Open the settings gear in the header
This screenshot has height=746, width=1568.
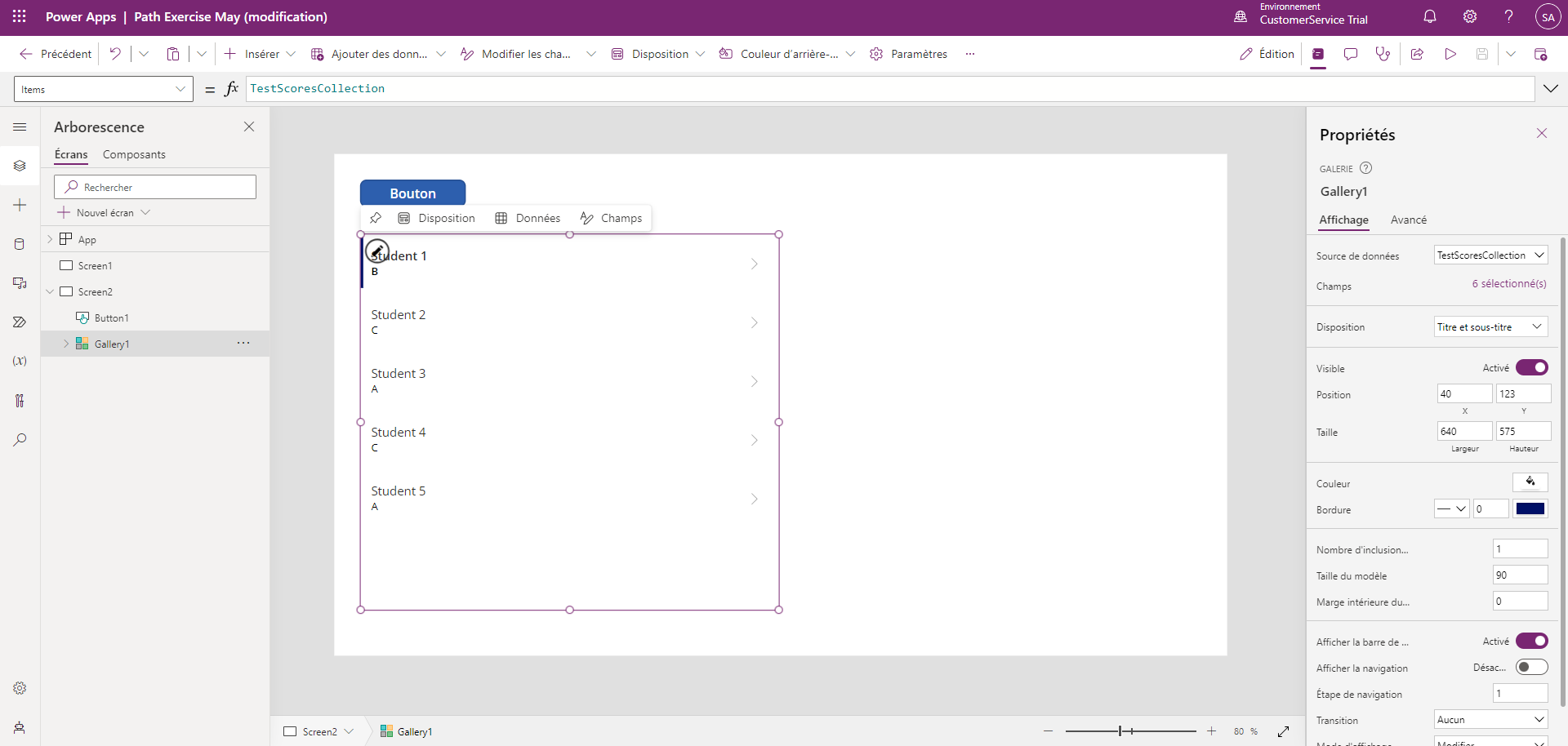click(1470, 16)
